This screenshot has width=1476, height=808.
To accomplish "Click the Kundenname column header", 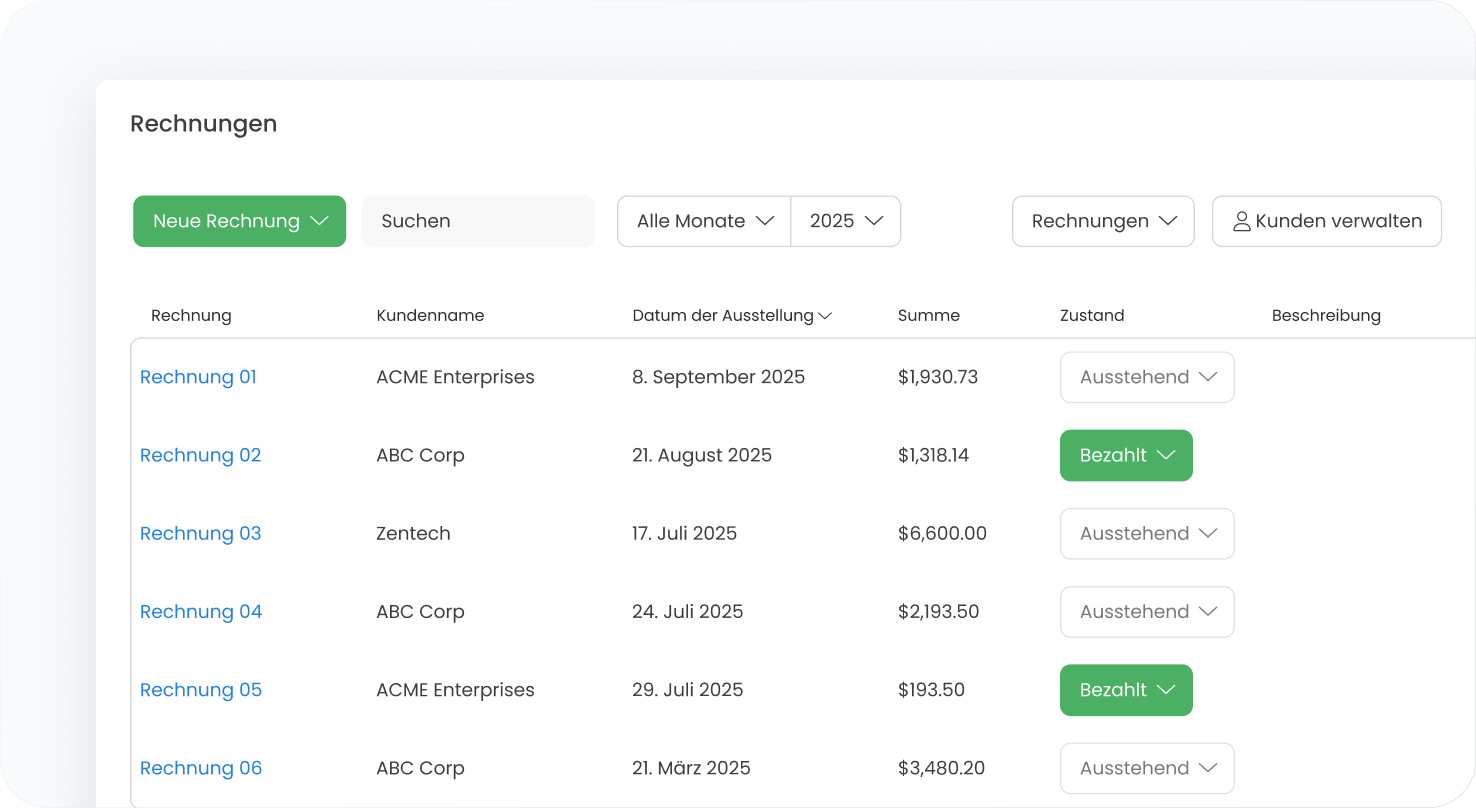I will 430,315.
